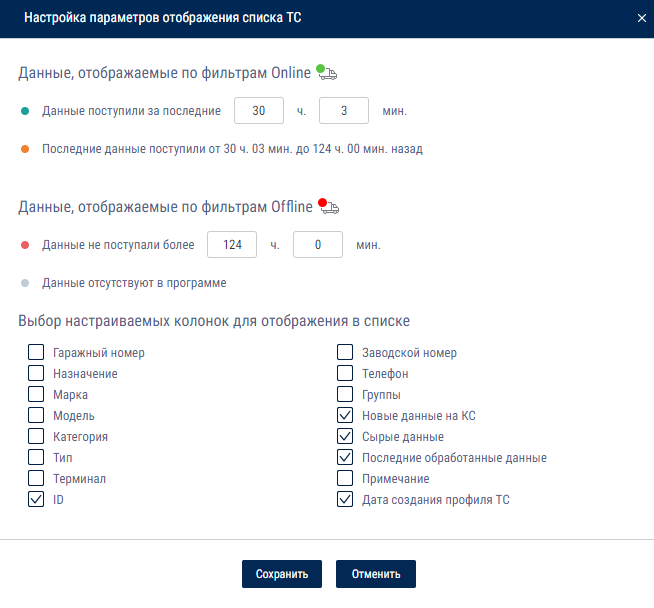Viewport: 654px width, 608px height.
Task: Enable the Терминал checkbox
Action: coord(36,478)
